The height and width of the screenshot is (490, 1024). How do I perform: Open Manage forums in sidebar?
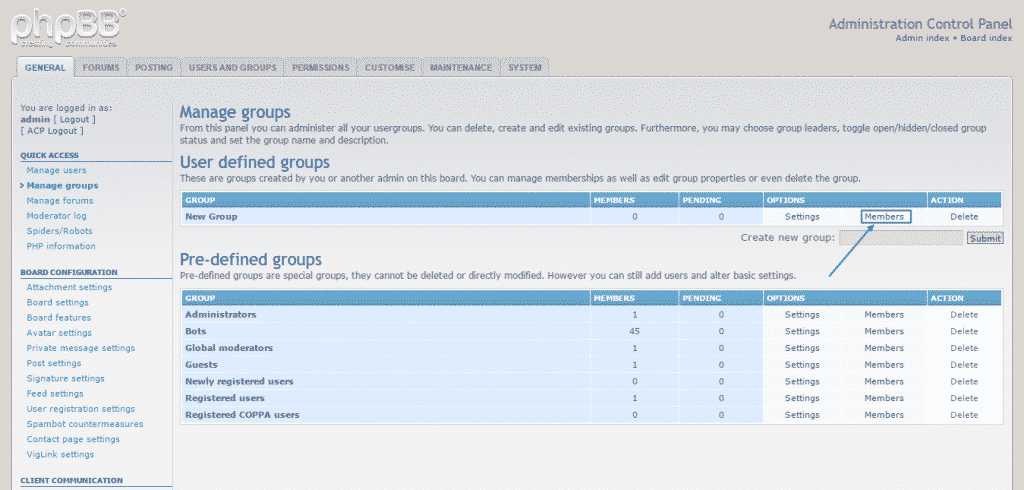[59, 201]
